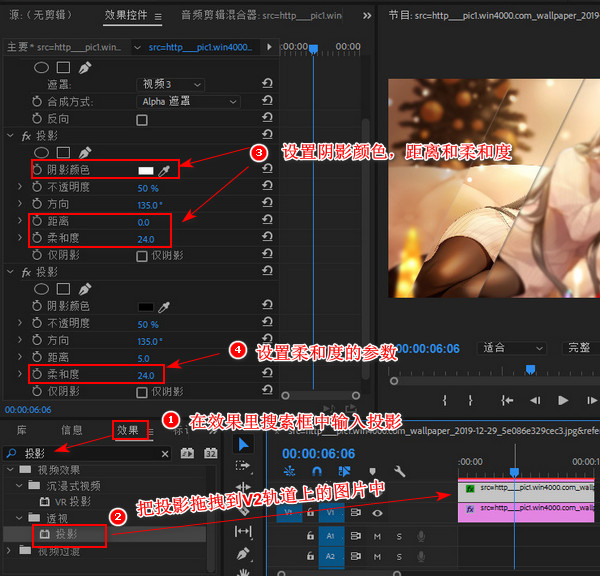Switch to the 源:(无剪辑) tab

tap(41, 15)
